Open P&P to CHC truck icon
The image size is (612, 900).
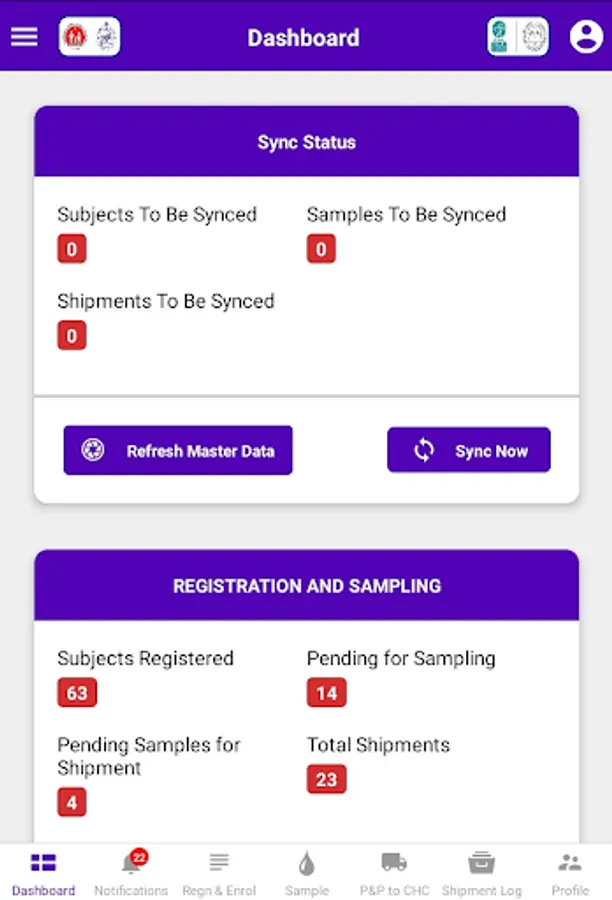tap(393, 863)
